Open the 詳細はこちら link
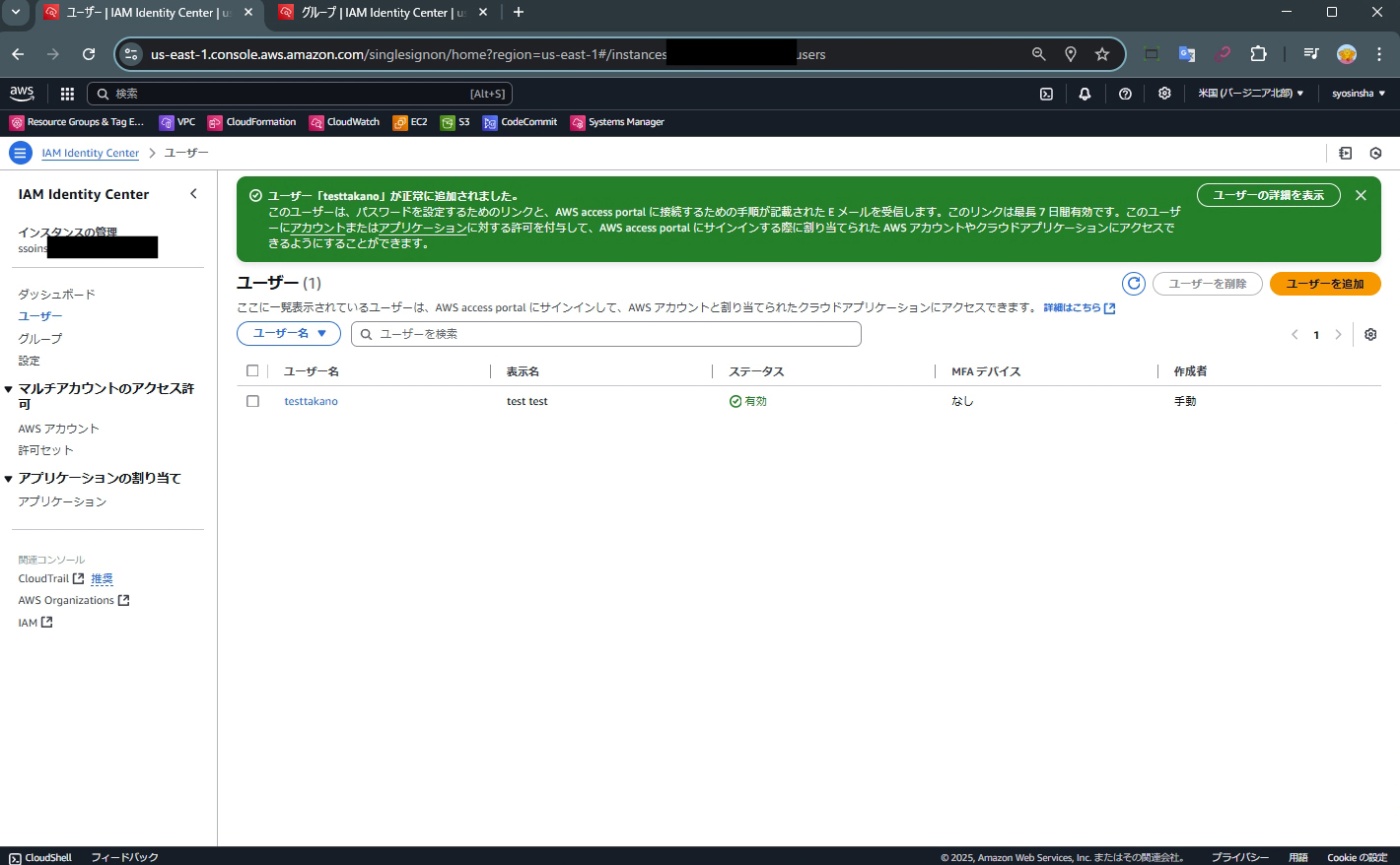 click(1079, 308)
